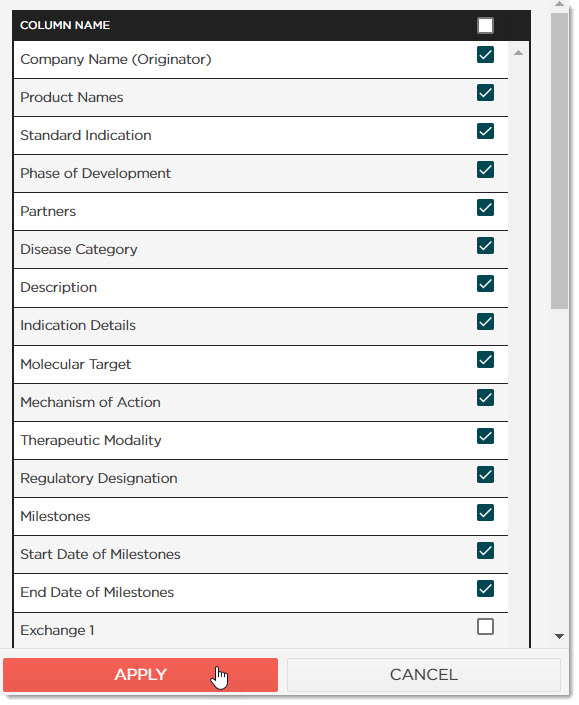Uncheck the Therapeutic Modality checkbox
This screenshot has height=705, width=579.
click(485, 436)
